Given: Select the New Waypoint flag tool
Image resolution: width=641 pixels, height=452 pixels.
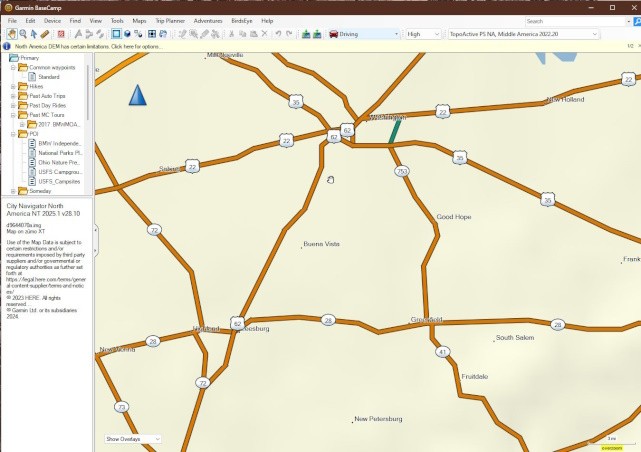Looking at the screenshot, I should click(x=78, y=34).
